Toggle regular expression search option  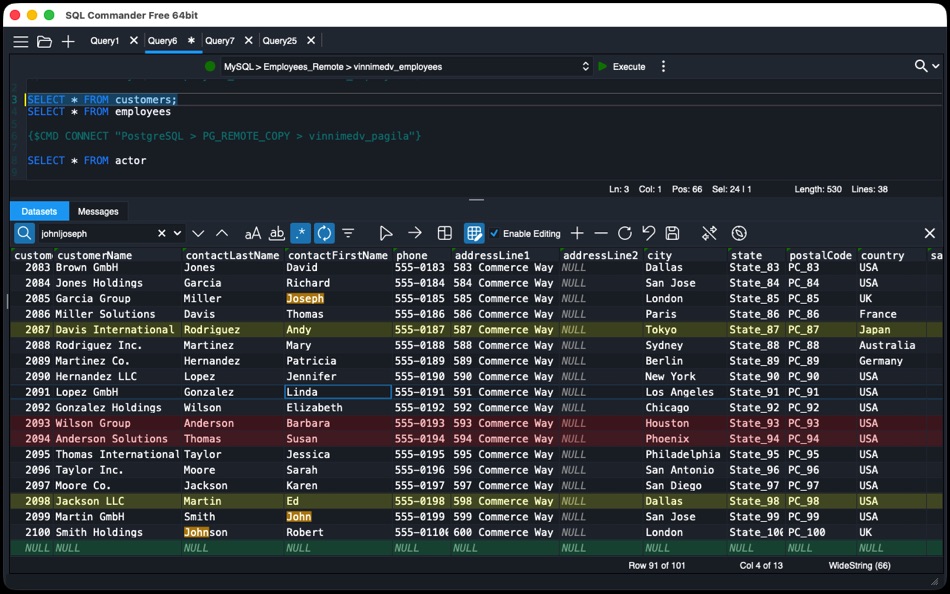[x=301, y=233]
